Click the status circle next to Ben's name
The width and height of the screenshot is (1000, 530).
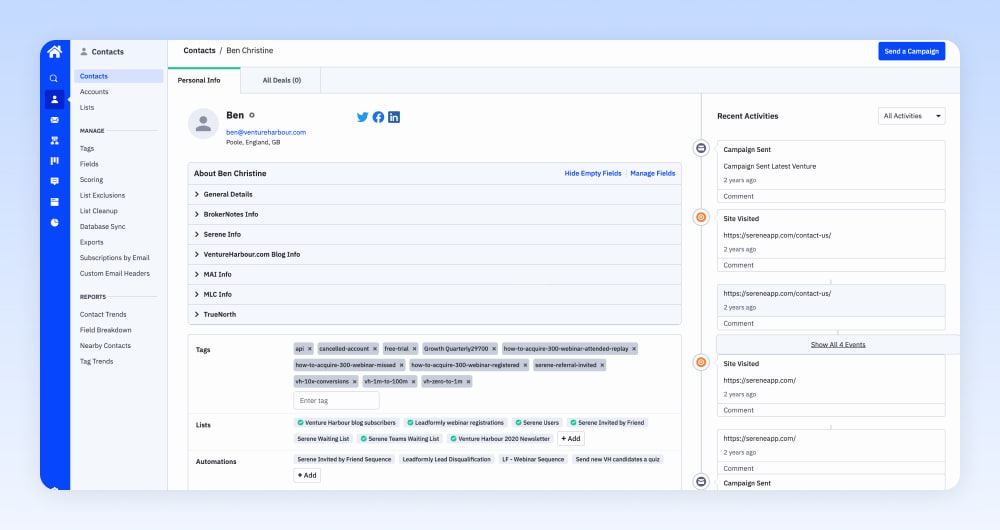point(252,115)
